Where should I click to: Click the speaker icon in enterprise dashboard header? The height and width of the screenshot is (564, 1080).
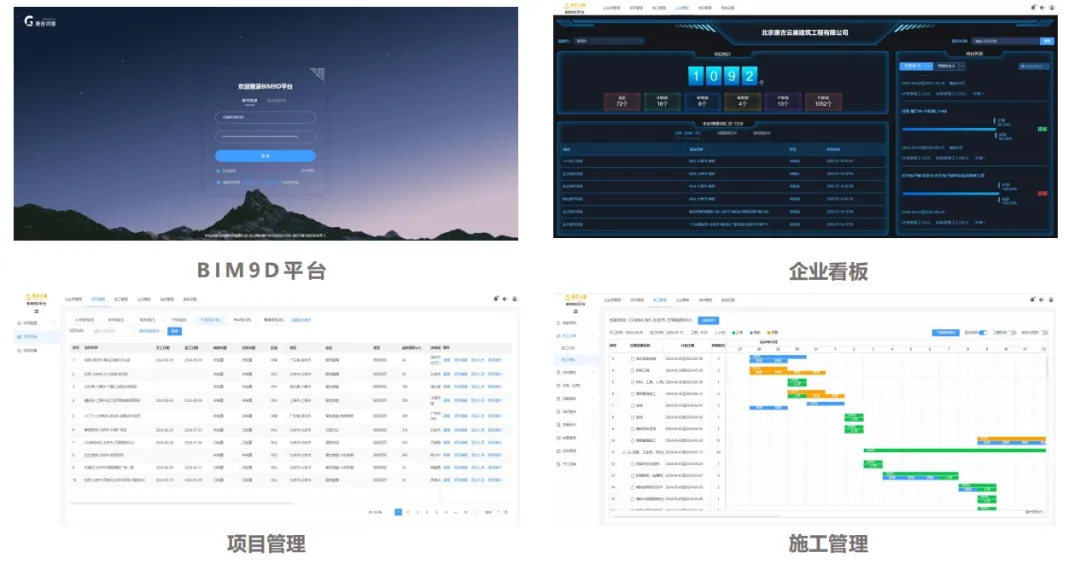[1042, 8]
